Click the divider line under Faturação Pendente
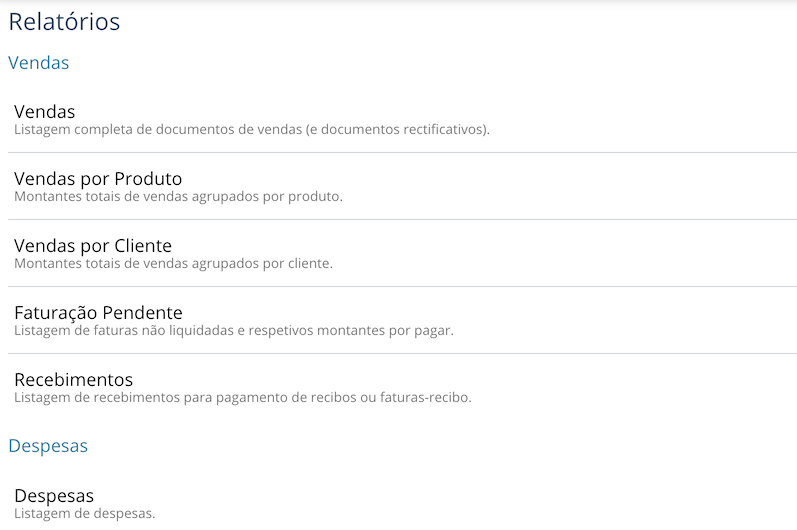 click(403, 354)
